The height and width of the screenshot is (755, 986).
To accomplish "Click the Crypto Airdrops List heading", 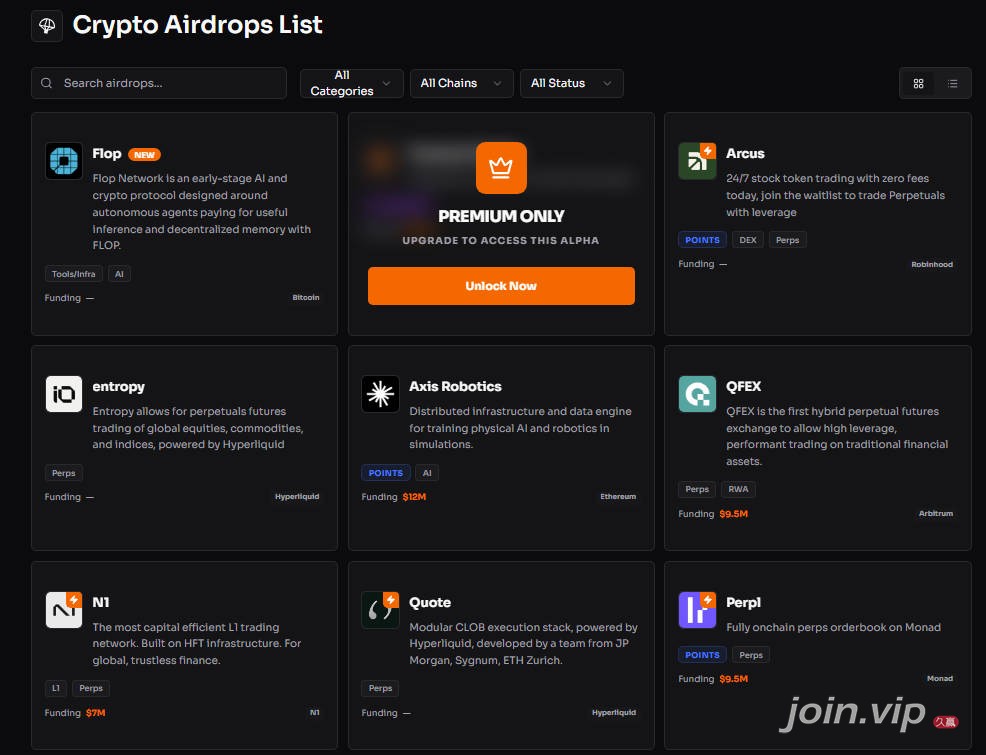I will 197,25.
